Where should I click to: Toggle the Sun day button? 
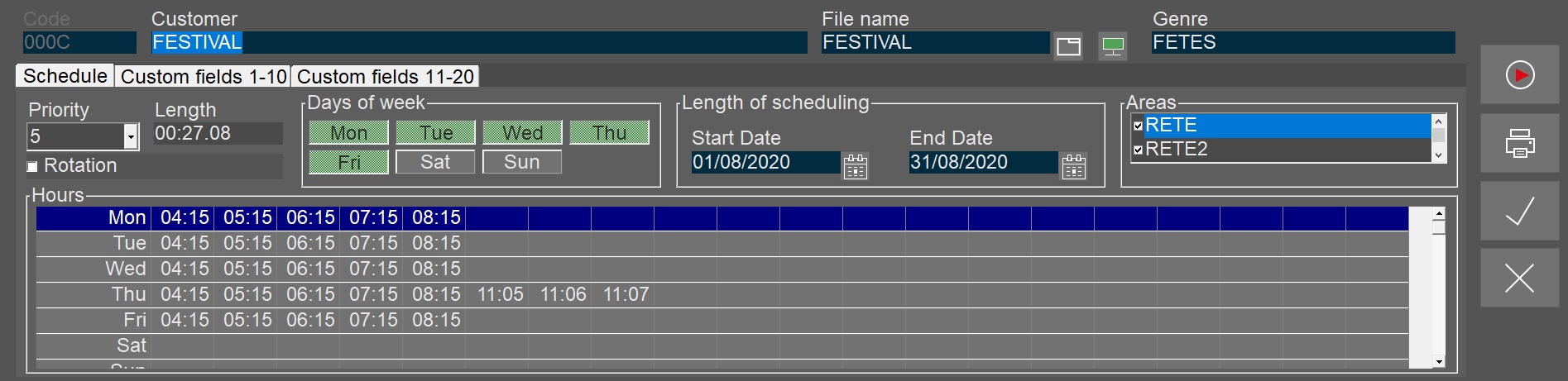tap(521, 162)
